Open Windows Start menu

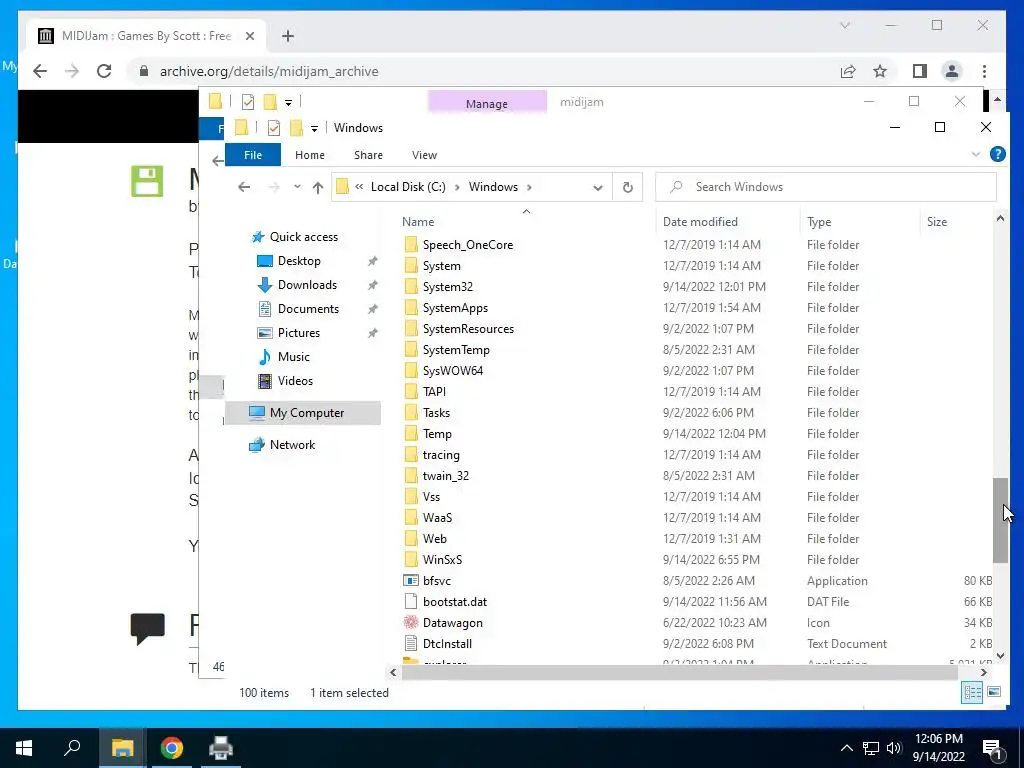click(x=24, y=748)
